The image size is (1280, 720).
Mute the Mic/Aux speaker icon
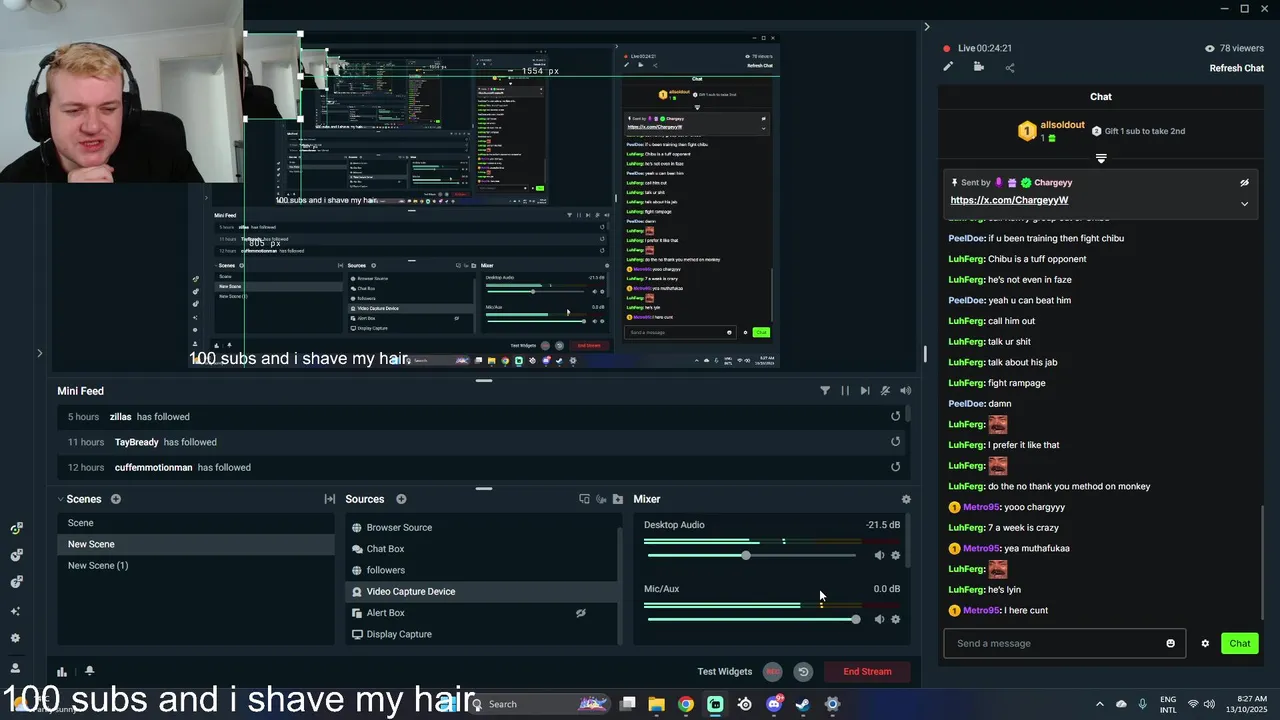coord(879,619)
